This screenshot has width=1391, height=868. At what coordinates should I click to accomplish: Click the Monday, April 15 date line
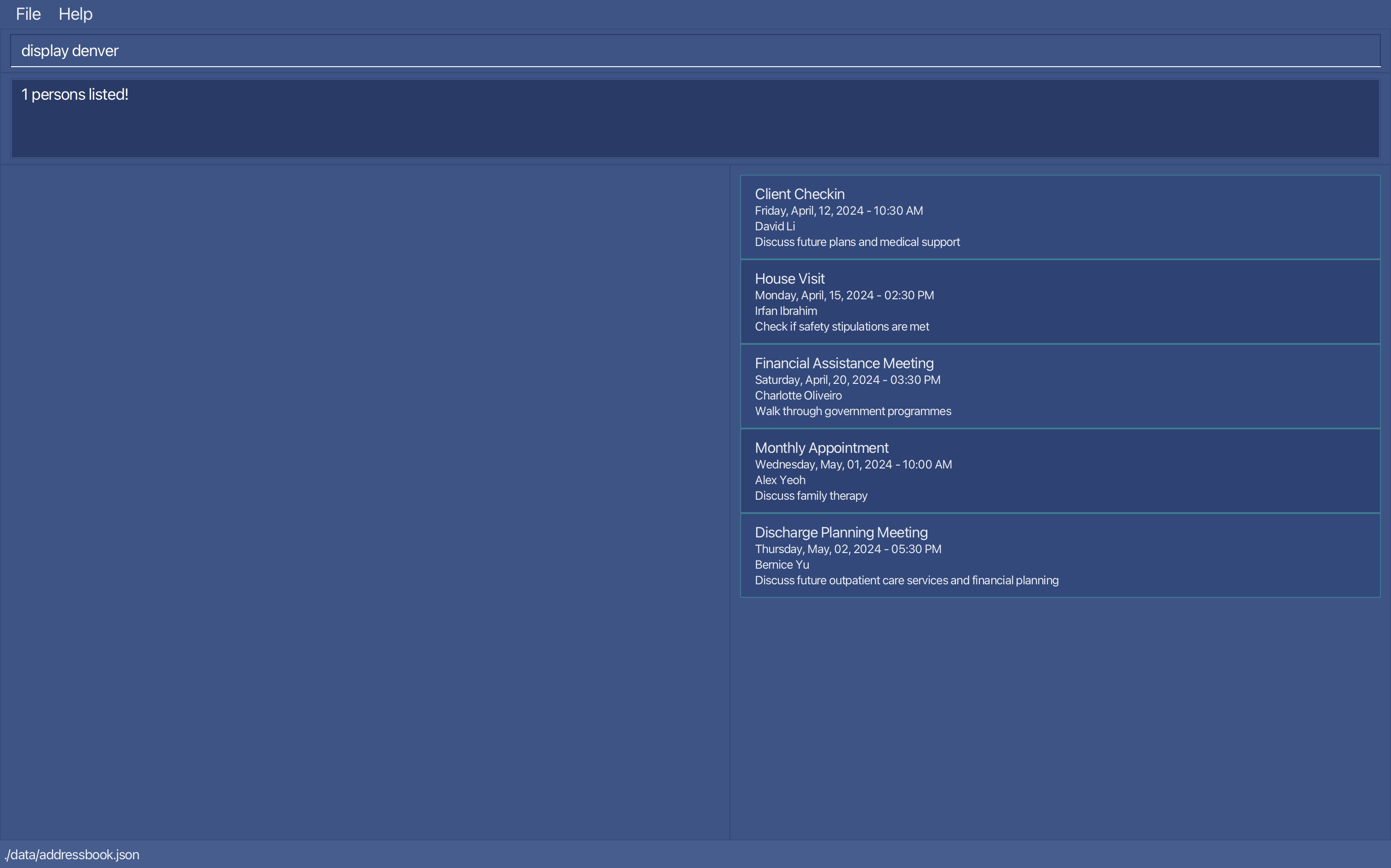tap(844, 295)
